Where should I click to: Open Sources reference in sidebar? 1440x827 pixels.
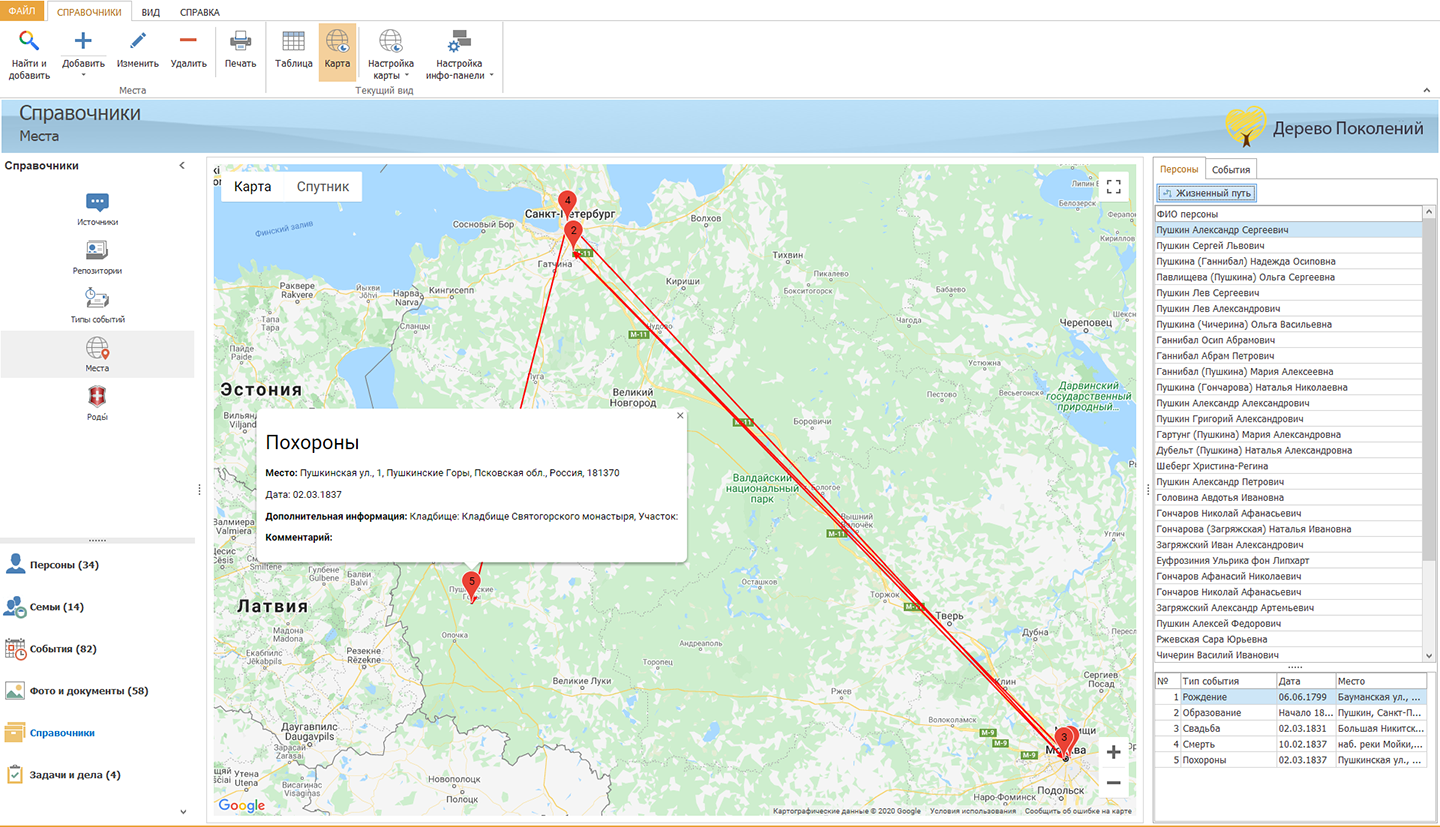97,209
